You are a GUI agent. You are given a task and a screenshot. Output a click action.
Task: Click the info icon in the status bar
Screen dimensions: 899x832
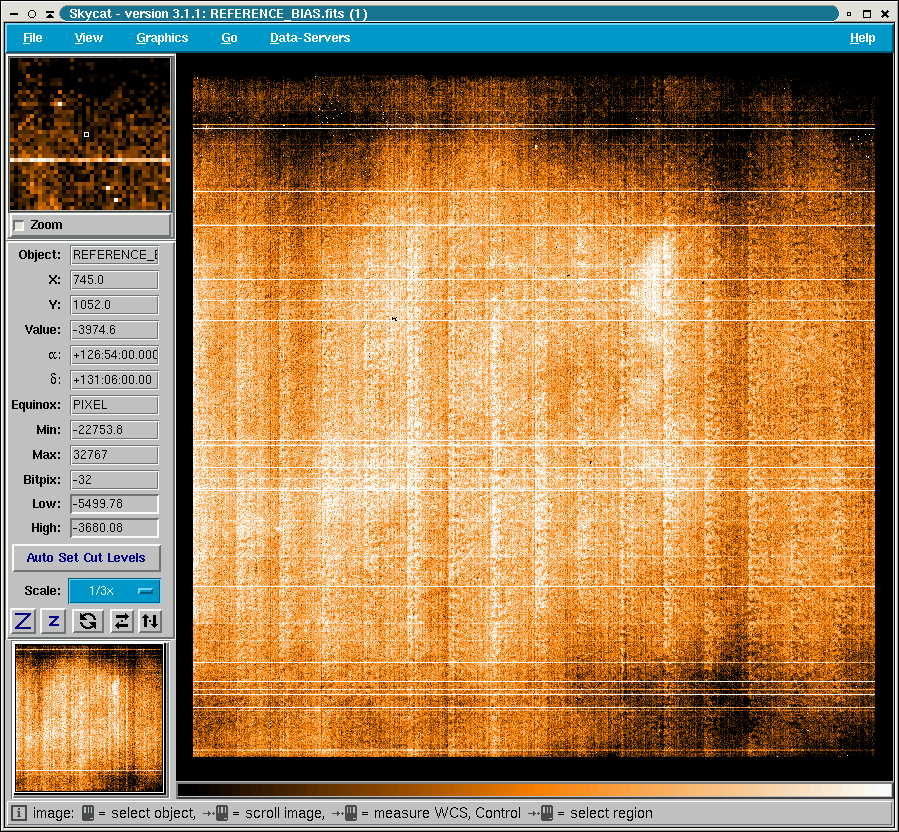pos(19,813)
